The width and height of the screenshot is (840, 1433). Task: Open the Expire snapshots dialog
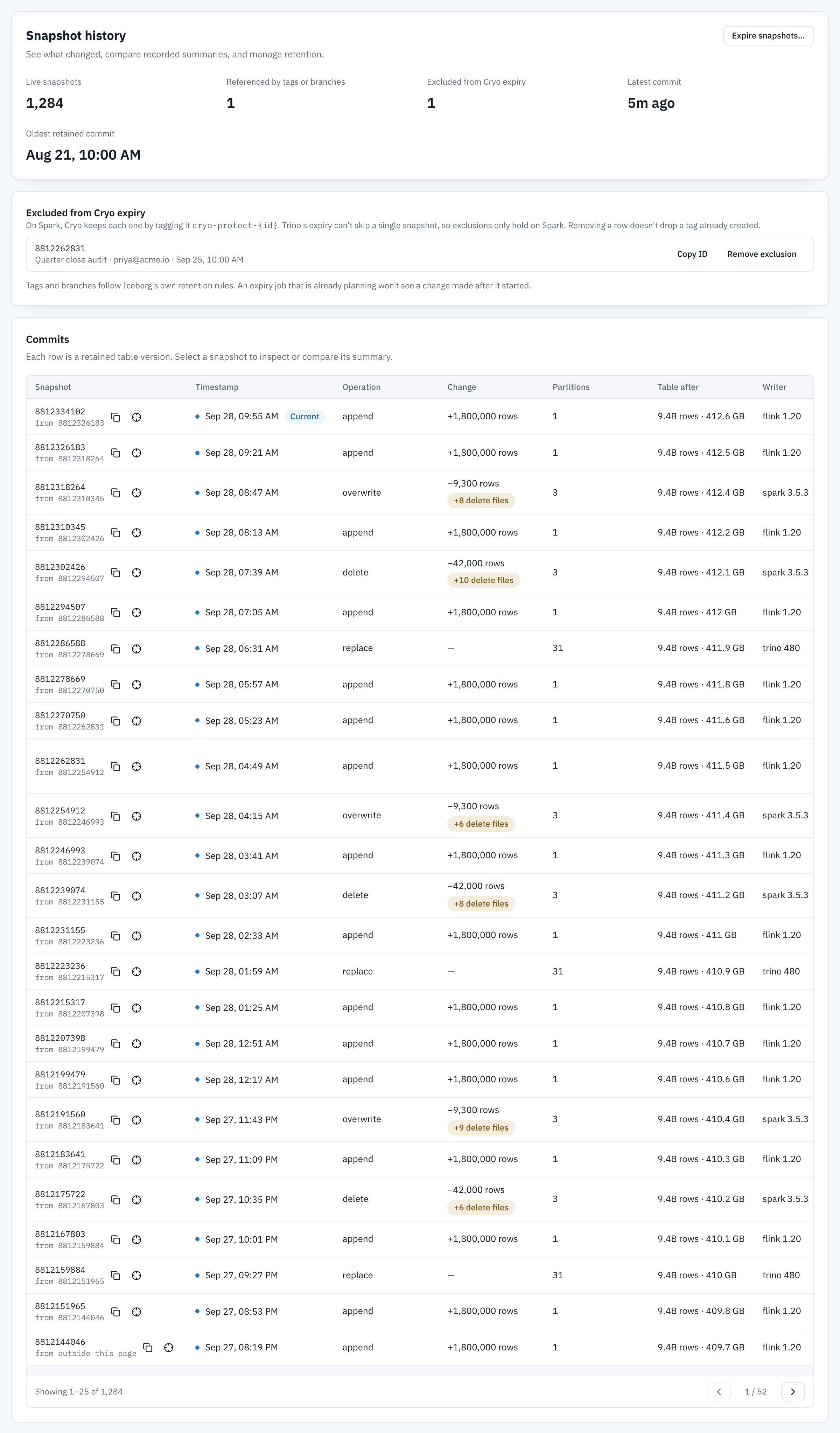tap(768, 36)
